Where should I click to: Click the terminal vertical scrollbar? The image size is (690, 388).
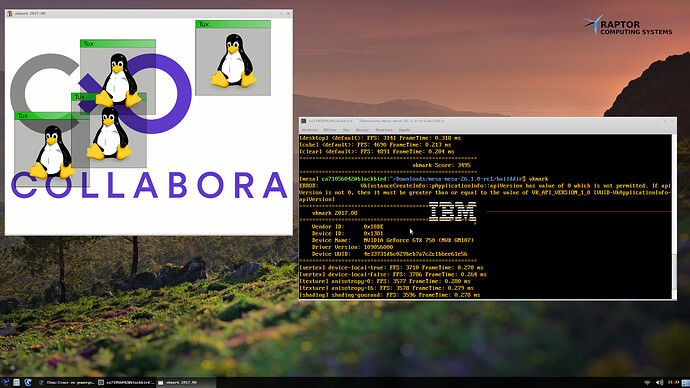[674, 216]
